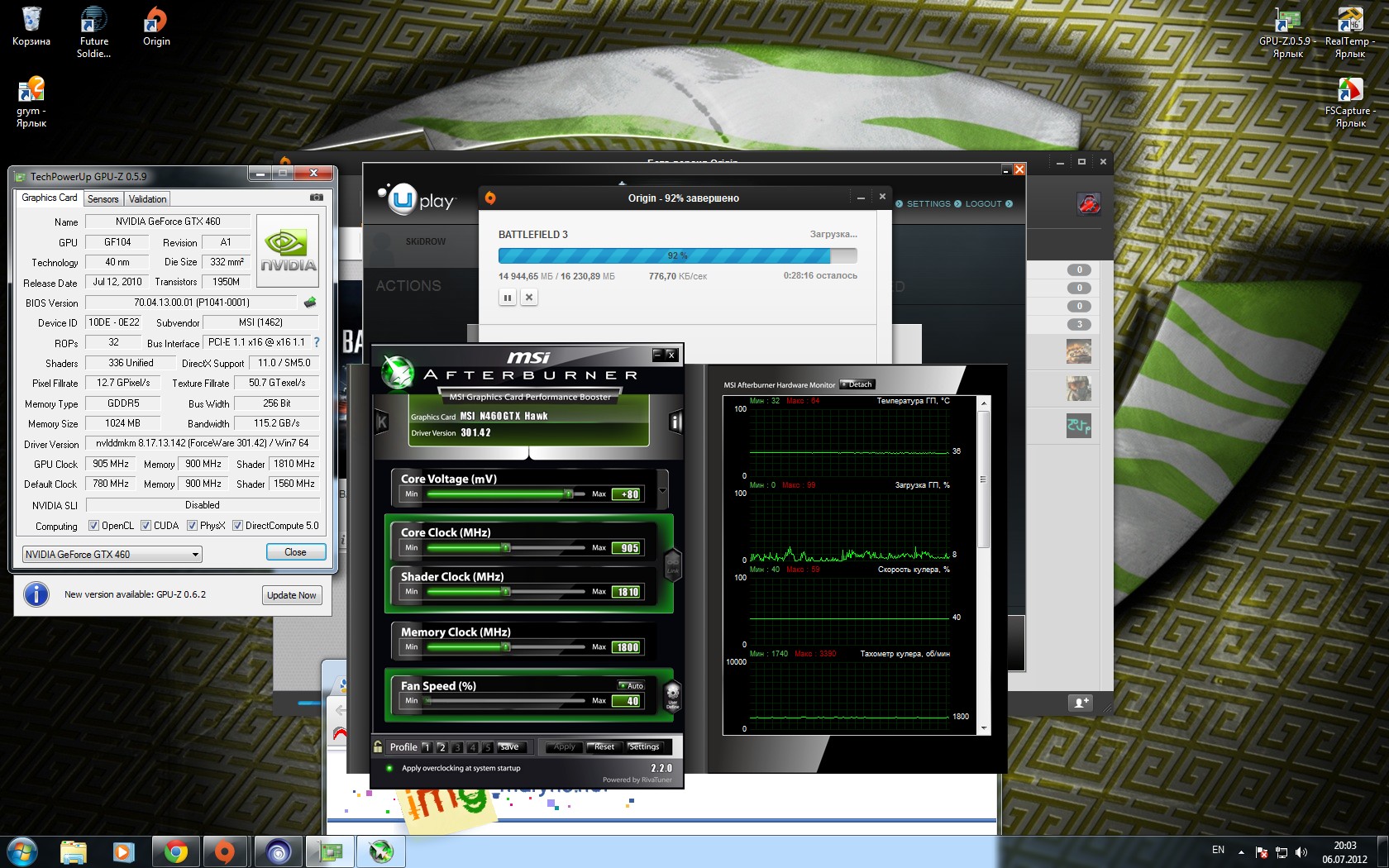Show hidden system tray icons
The width and height of the screenshot is (1389, 868).
(x=1241, y=851)
